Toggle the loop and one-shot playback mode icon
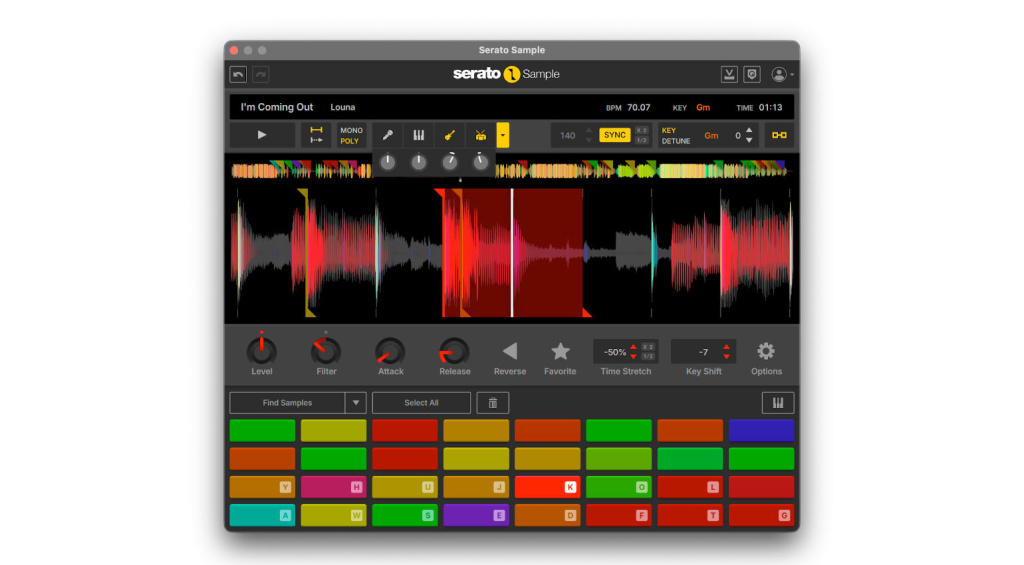 (x=316, y=135)
